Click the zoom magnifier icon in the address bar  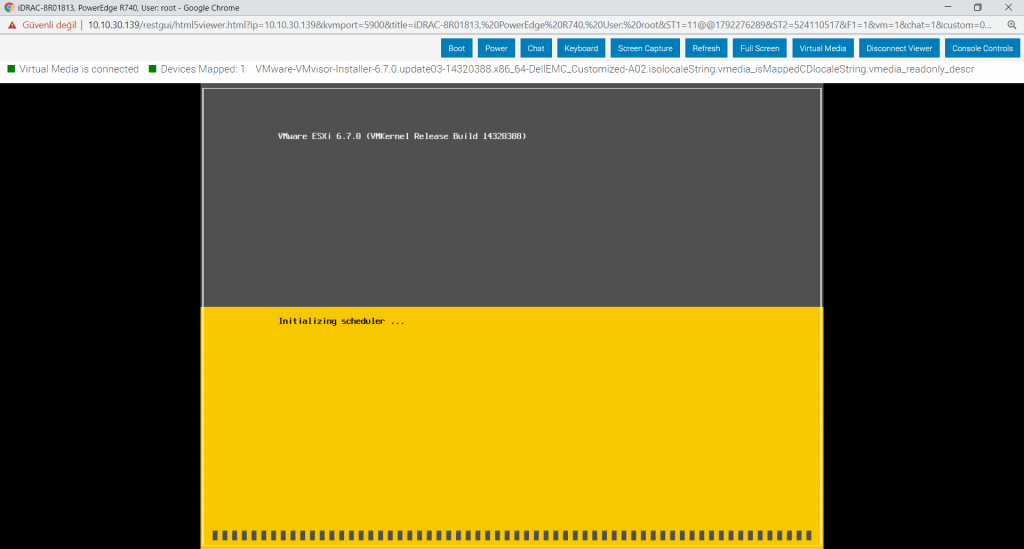(x=1011, y=24)
